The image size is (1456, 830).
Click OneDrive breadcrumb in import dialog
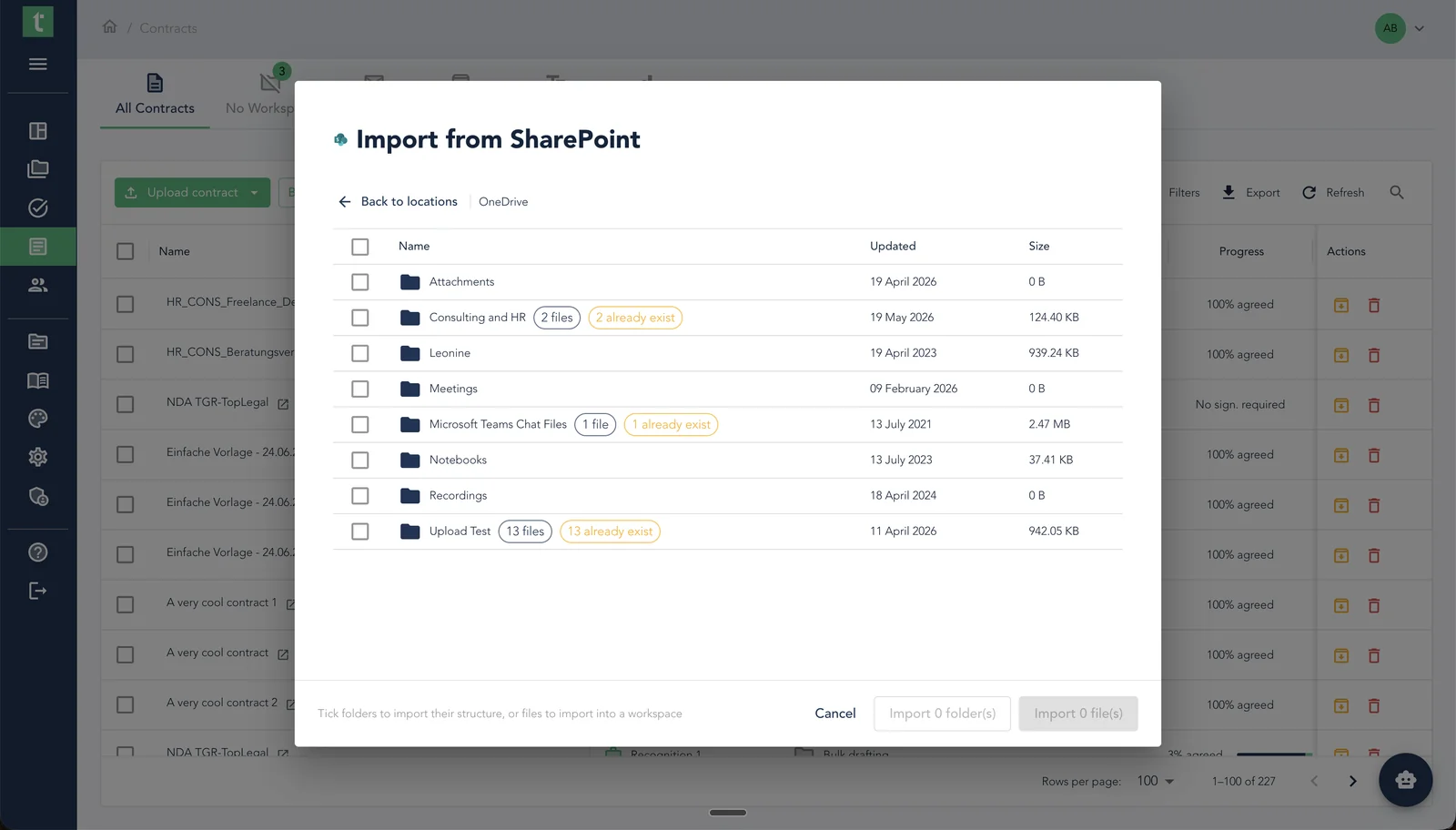503,202
